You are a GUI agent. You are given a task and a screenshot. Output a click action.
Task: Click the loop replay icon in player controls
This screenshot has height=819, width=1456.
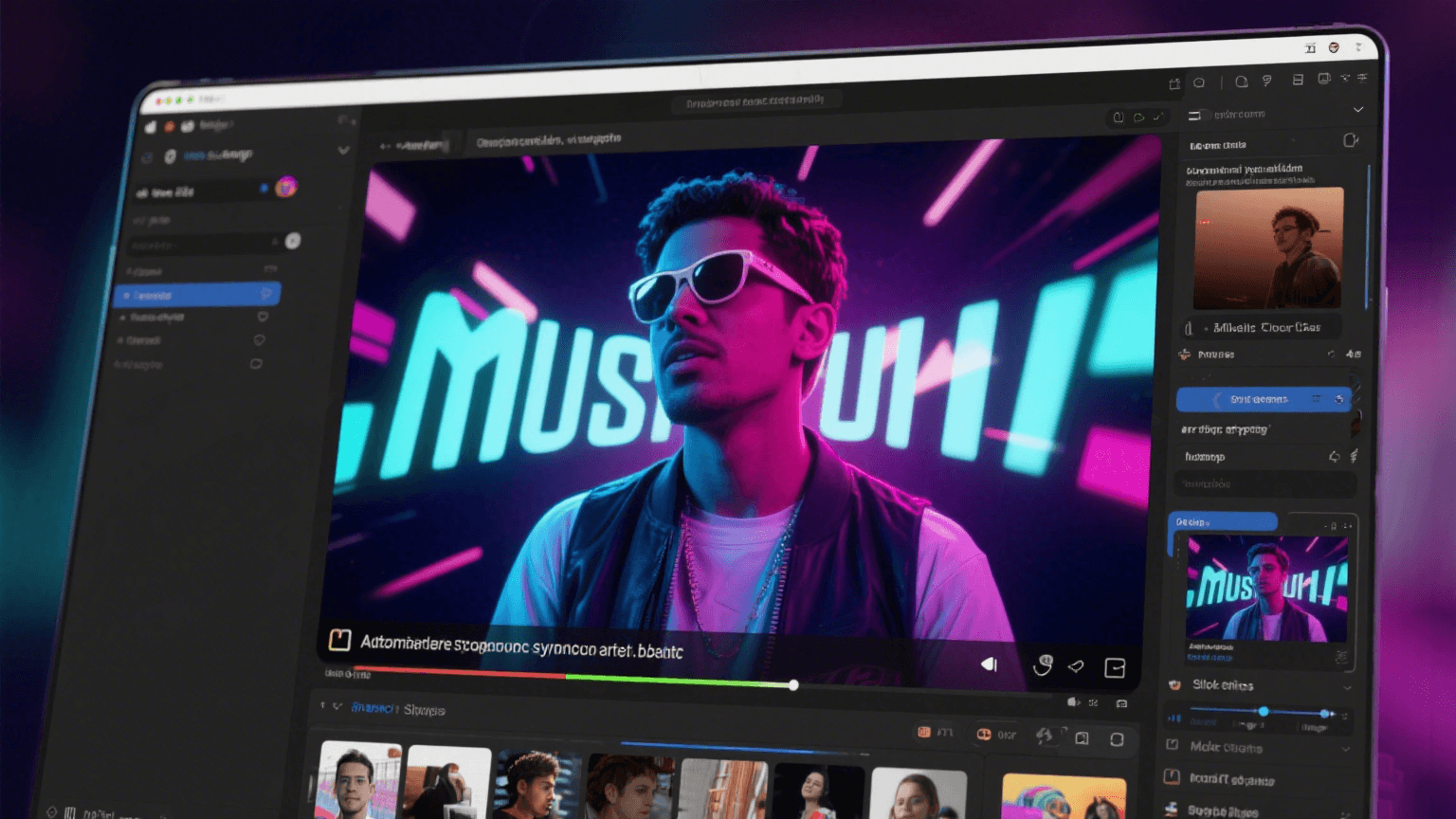click(1043, 665)
